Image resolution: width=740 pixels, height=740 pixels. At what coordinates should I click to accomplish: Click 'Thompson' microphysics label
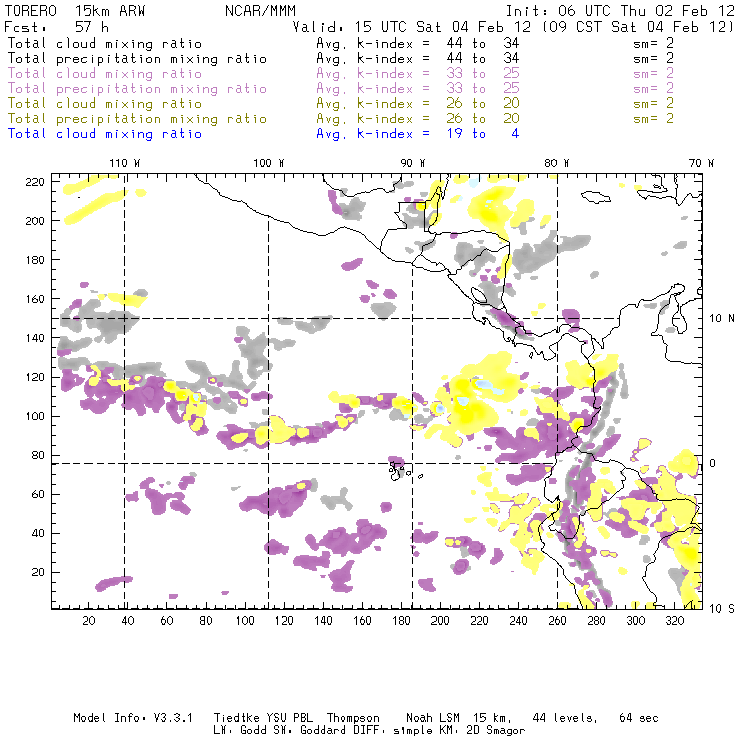353,718
